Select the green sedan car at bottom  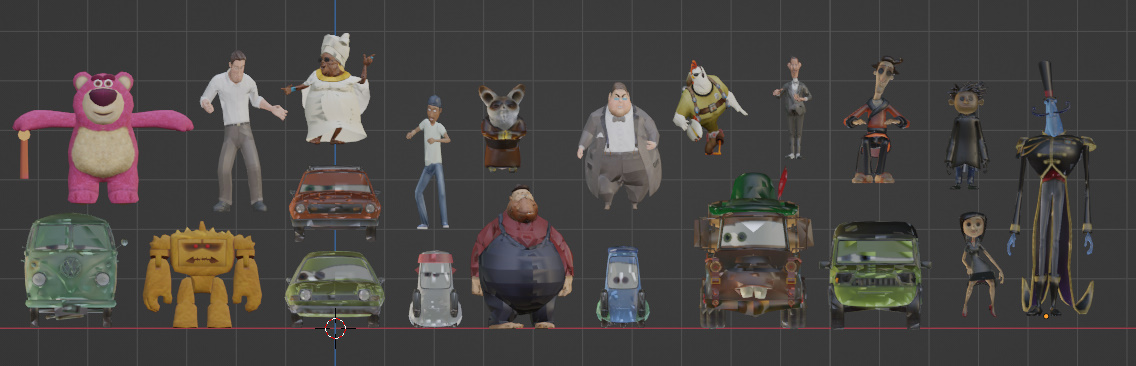pyautogui.click(x=335, y=286)
